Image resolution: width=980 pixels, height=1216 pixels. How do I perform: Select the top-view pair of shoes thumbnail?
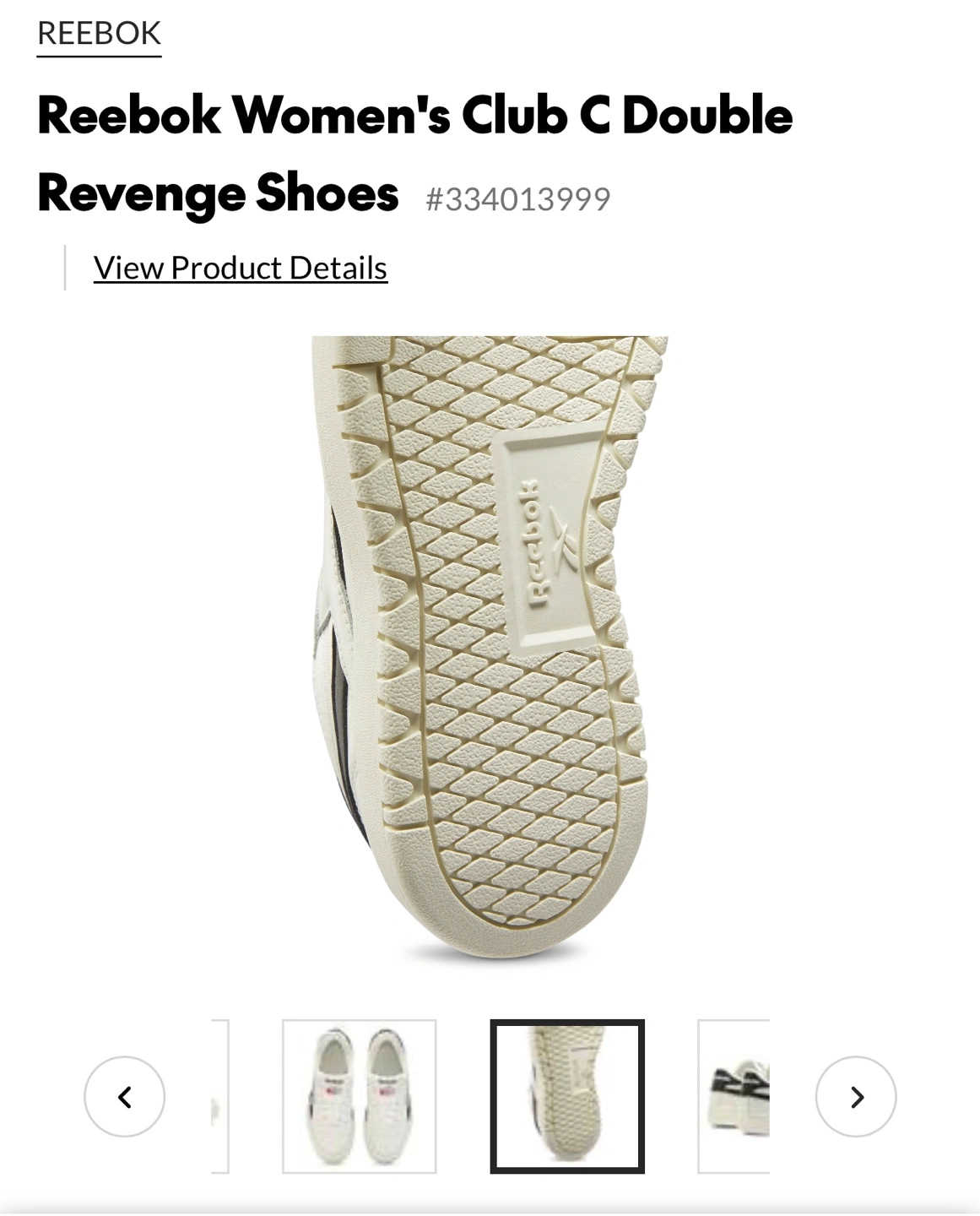[360, 1097]
